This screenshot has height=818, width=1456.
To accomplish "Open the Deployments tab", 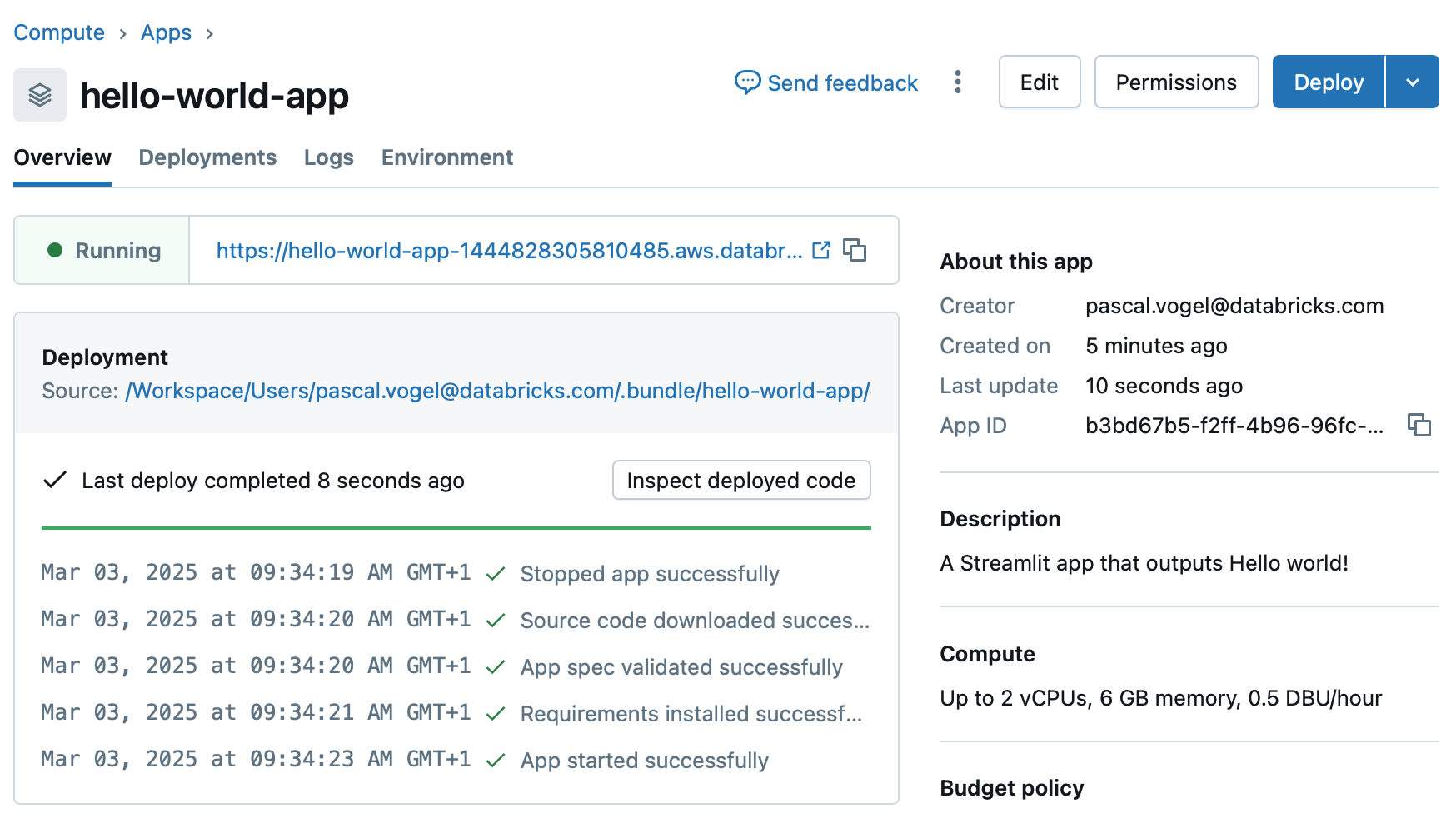I will [x=207, y=157].
